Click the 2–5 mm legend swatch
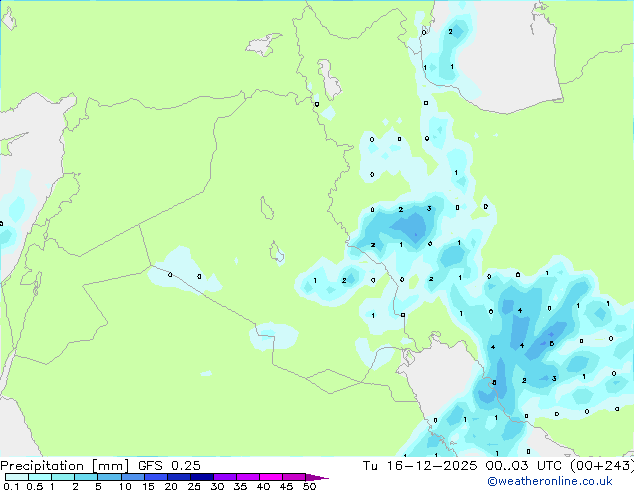This screenshot has width=634, height=490. tap(86, 477)
